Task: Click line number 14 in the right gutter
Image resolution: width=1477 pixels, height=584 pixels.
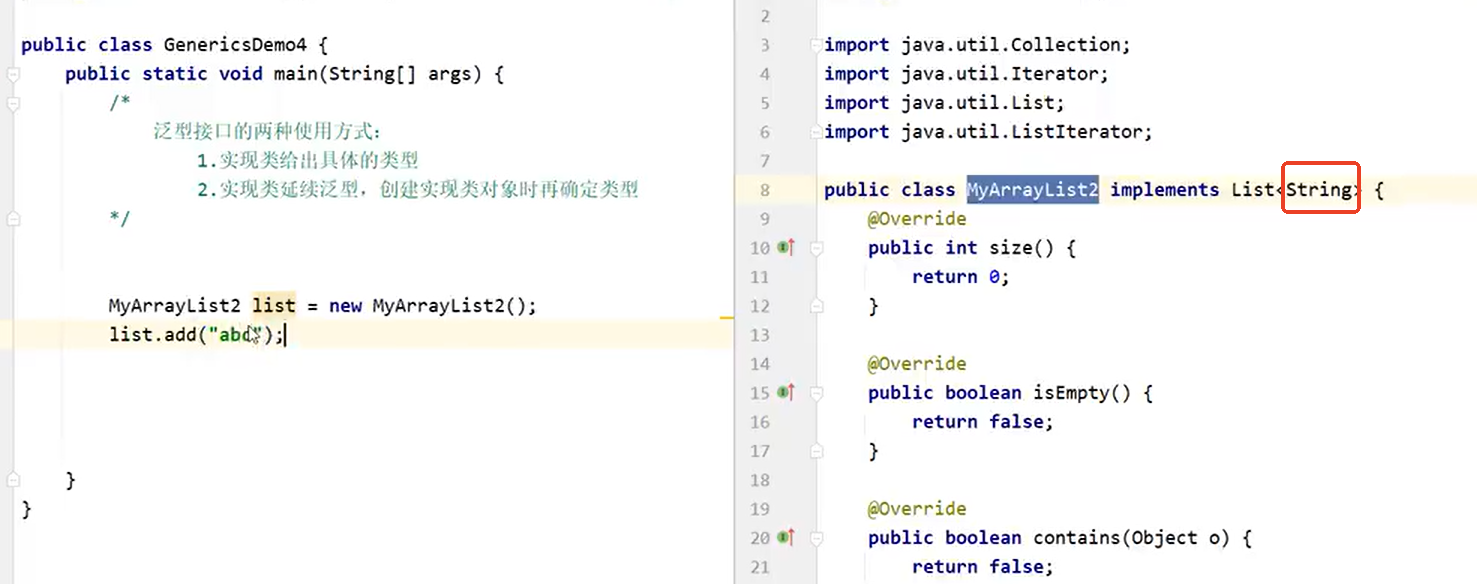Action: pyautogui.click(x=760, y=364)
